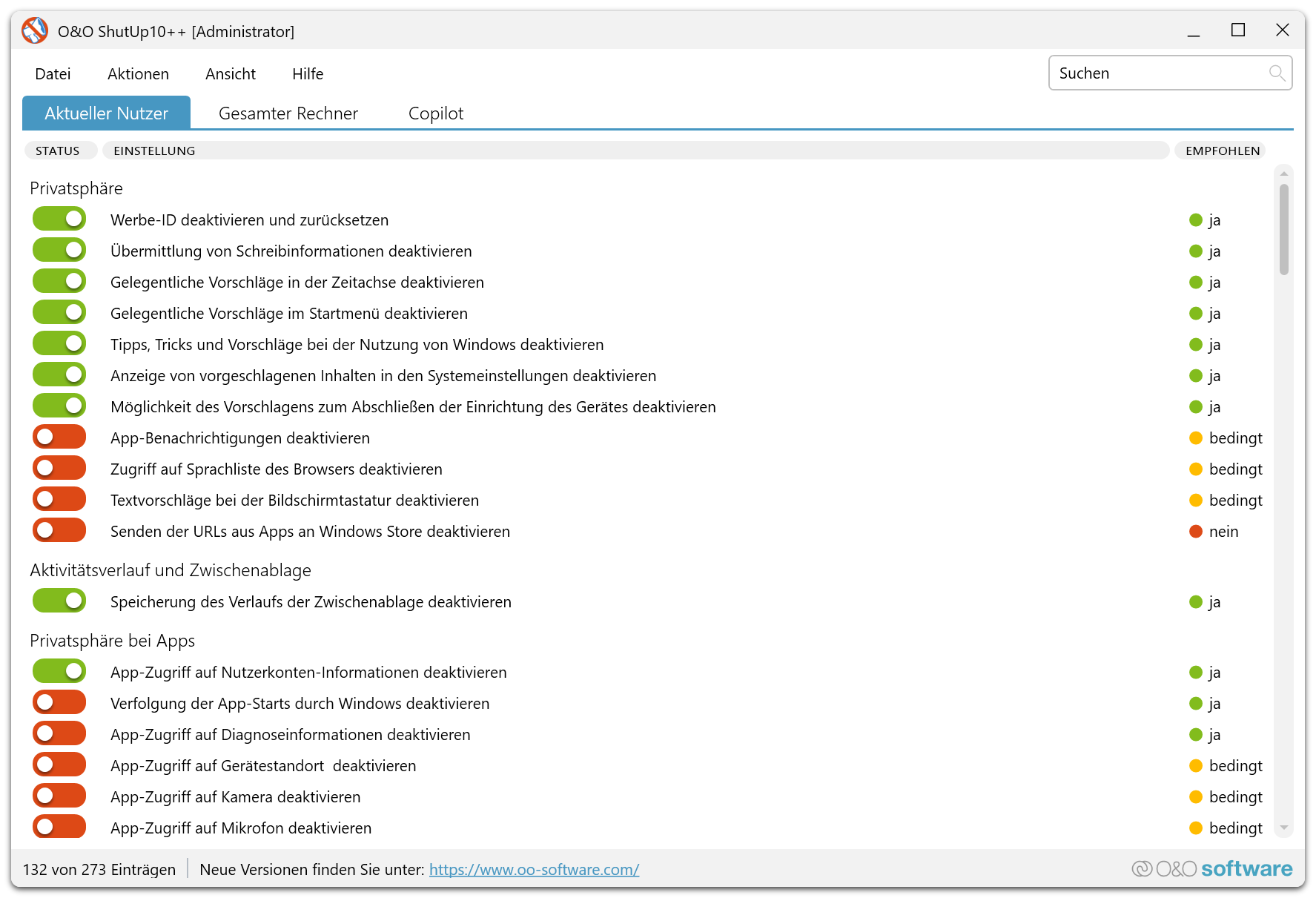
Task: Sort by the EMPFOHLEN column header
Action: [x=1222, y=151]
